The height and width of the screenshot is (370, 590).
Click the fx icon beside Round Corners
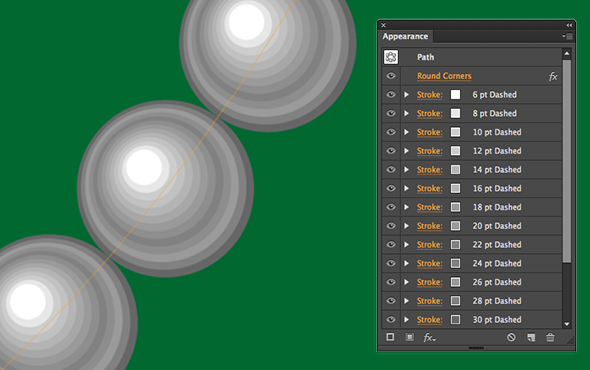point(553,76)
